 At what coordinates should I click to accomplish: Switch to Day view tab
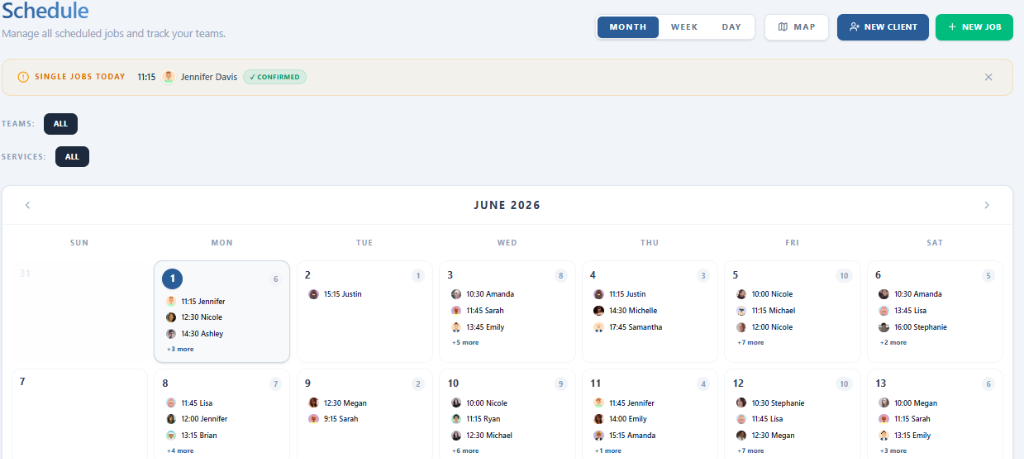click(x=731, y=27)
